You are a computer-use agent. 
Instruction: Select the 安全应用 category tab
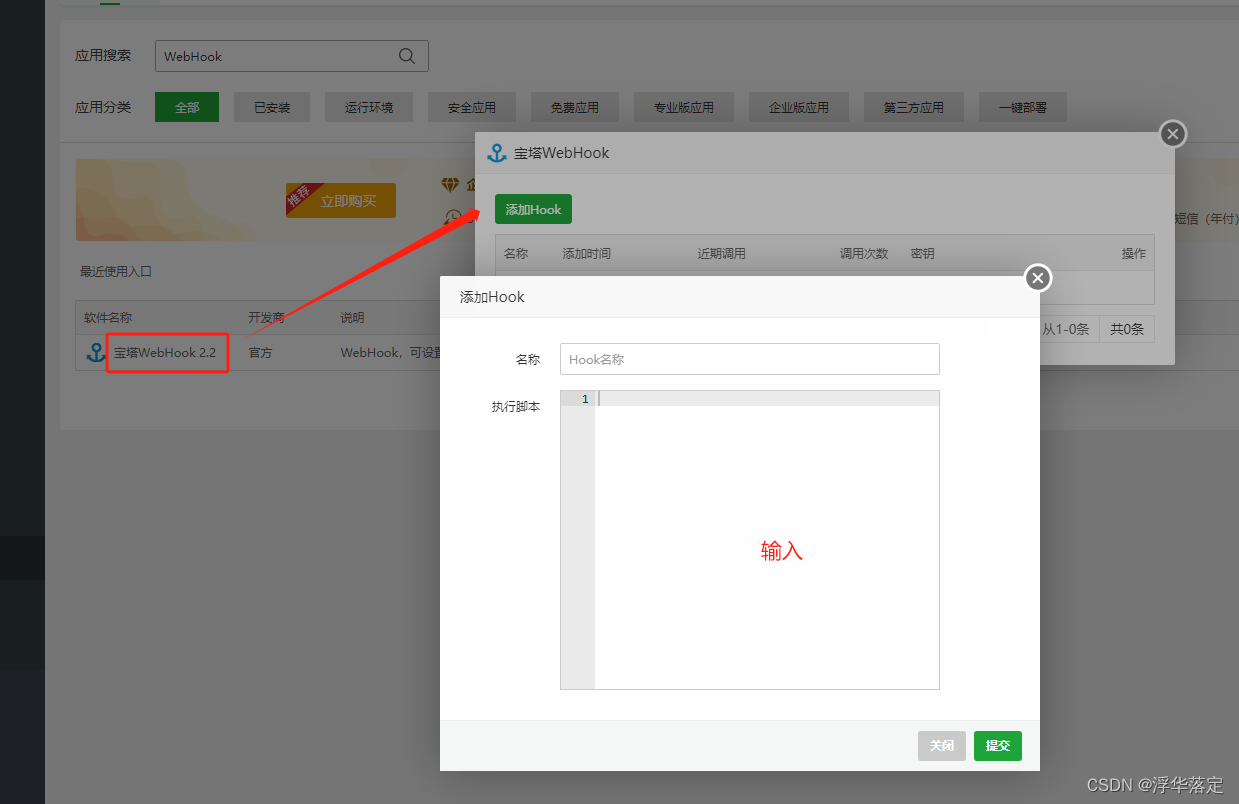click(472, 107)
